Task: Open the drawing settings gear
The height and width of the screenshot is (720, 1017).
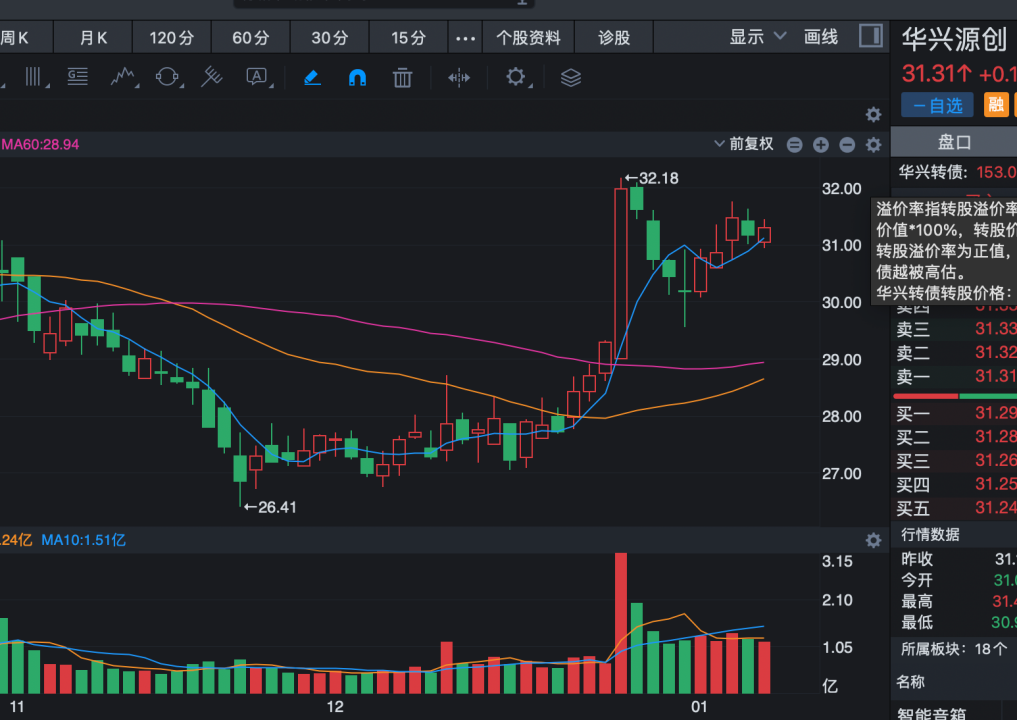Action: 516,77
